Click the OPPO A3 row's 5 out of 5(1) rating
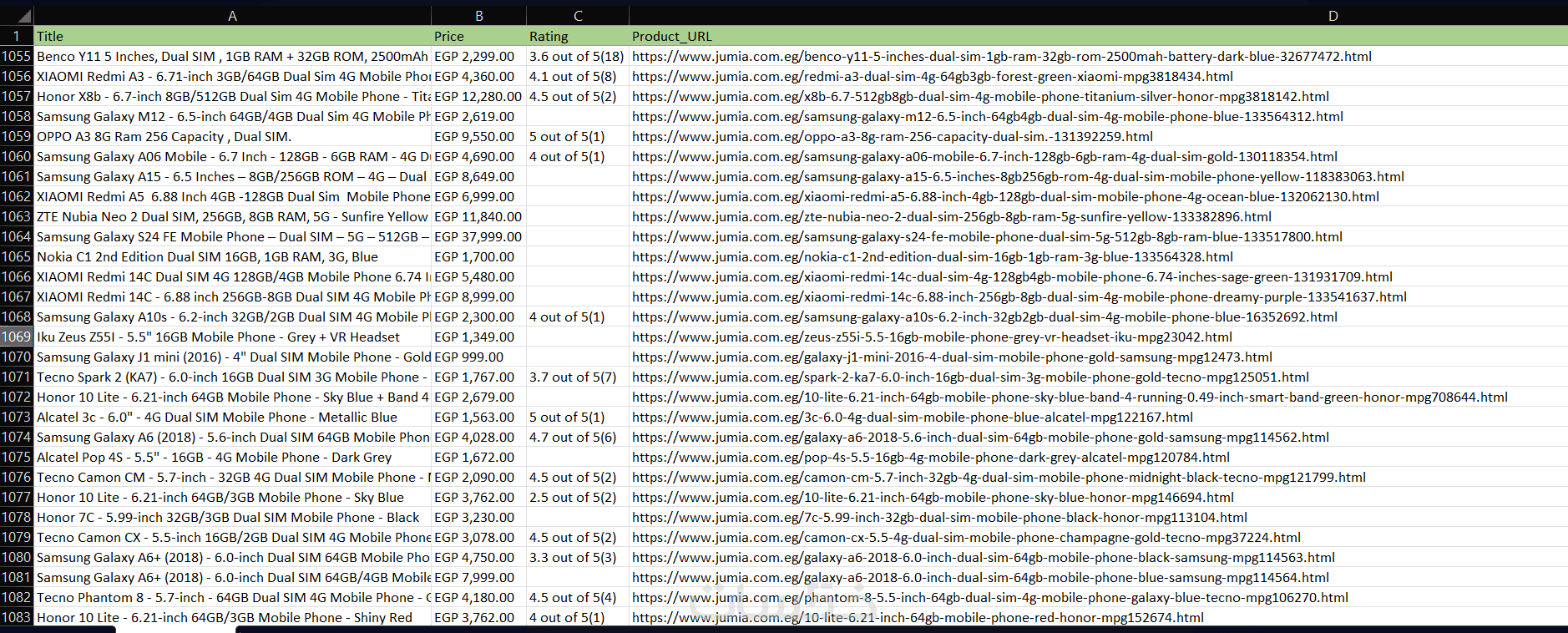This screenshot has height=633, width=1568. (578, 136)
